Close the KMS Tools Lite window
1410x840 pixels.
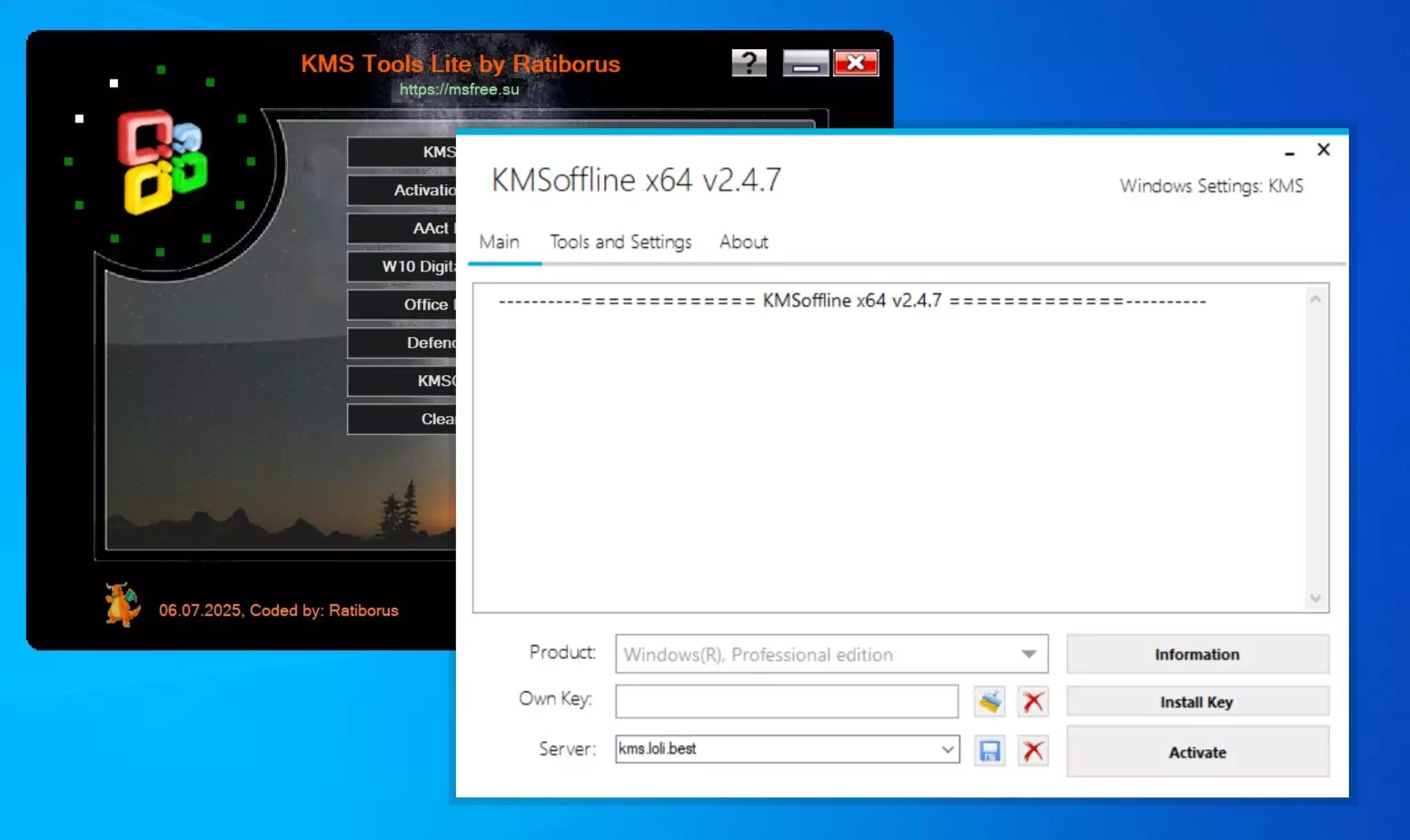pyautogui.click(x=856, y=63)
